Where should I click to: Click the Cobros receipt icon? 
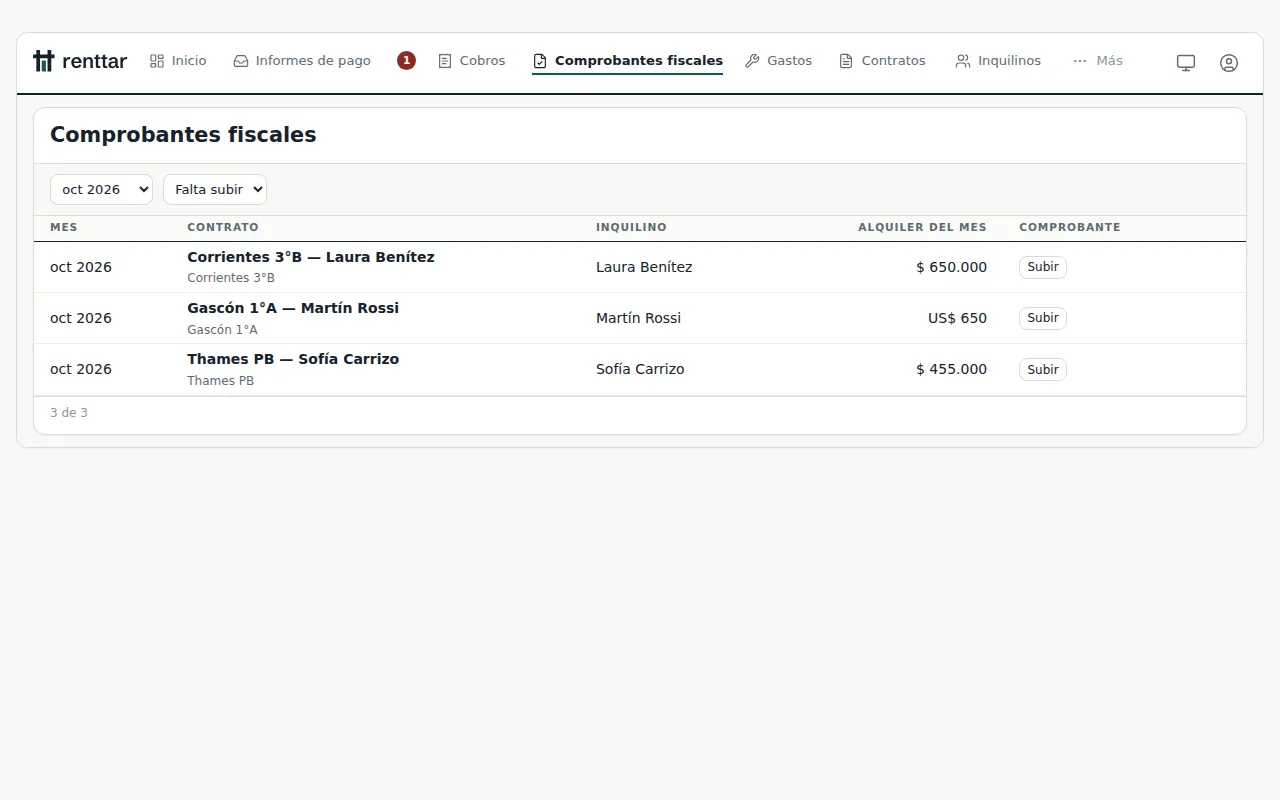click(445, 61)
